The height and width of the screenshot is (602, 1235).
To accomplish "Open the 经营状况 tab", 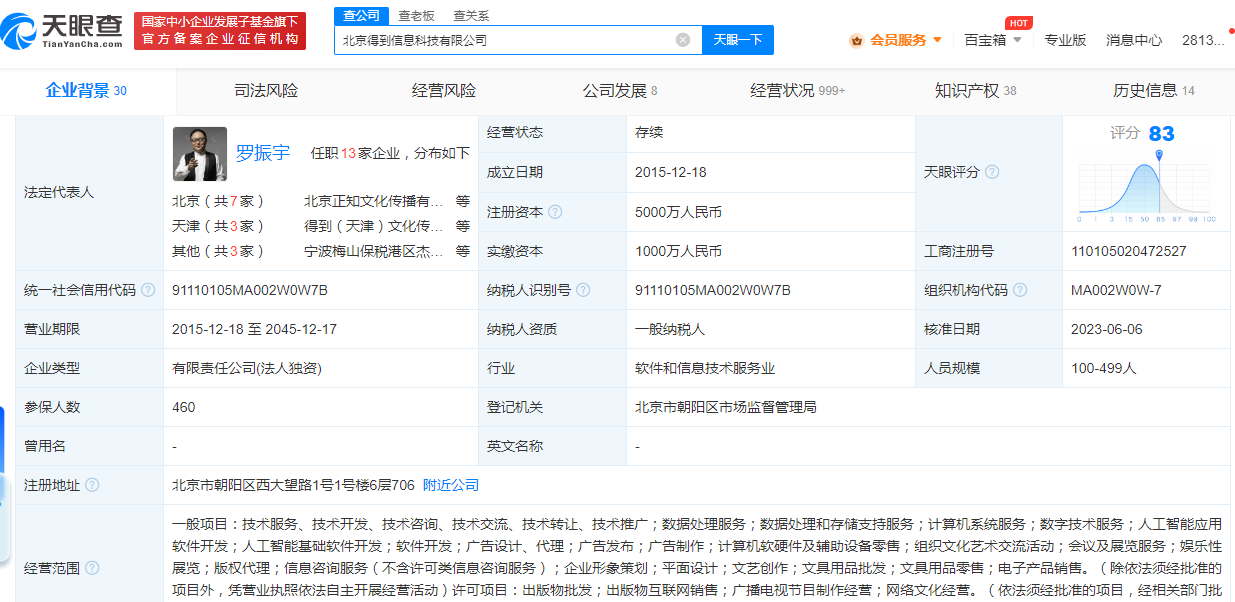I will tap(798, 91).
